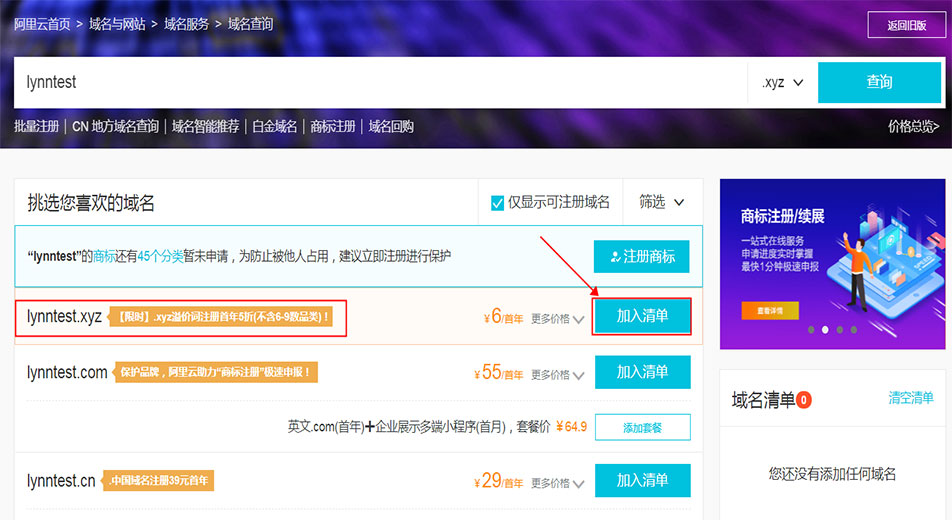952x520 pixels.
Task: Click the 注册商标 button
Action: click(x=641, y=257)
